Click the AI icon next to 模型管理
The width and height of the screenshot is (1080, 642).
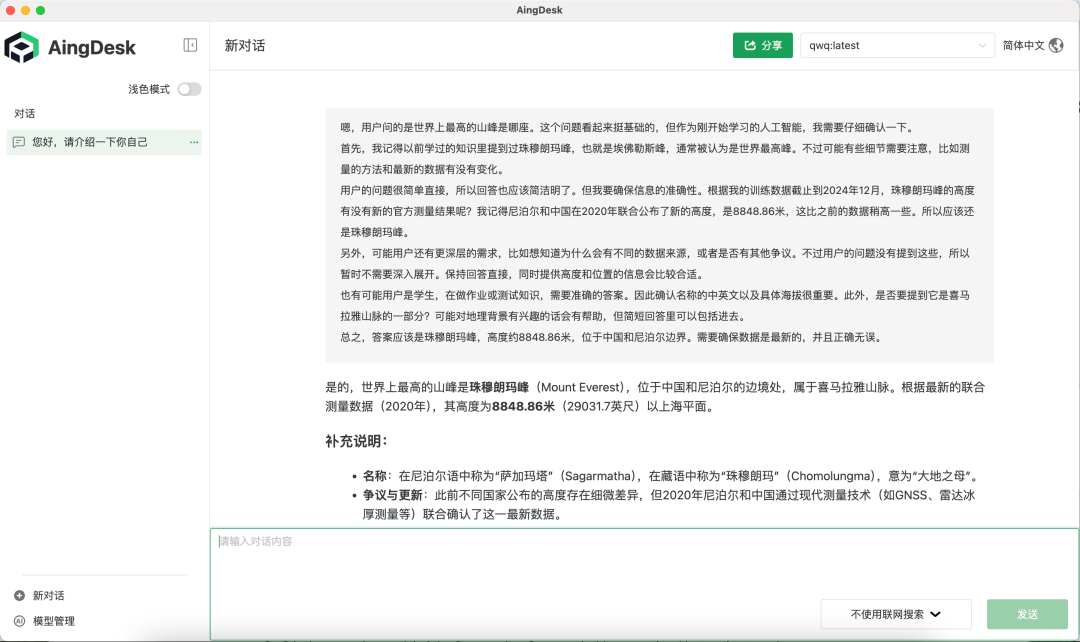(x=19, y=621)
